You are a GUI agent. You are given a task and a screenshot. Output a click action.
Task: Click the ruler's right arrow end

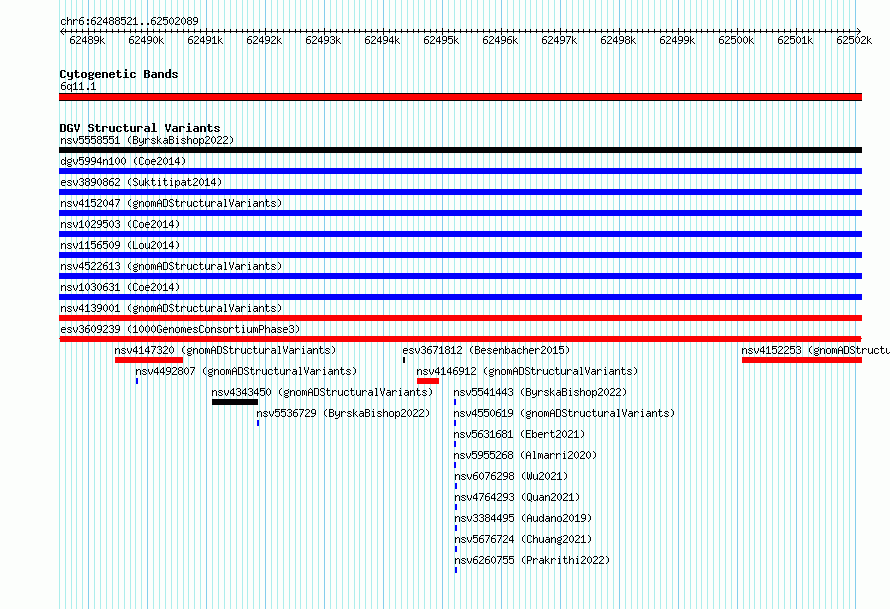click(x=859, y=31)
